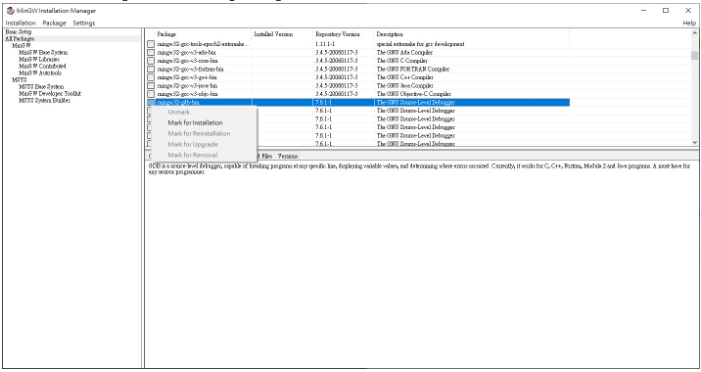Tick checkbox for mingw32-gcc-v3-objc-bin
The height and width of the screenshot is (372, 701).
(x=151, y=94)
